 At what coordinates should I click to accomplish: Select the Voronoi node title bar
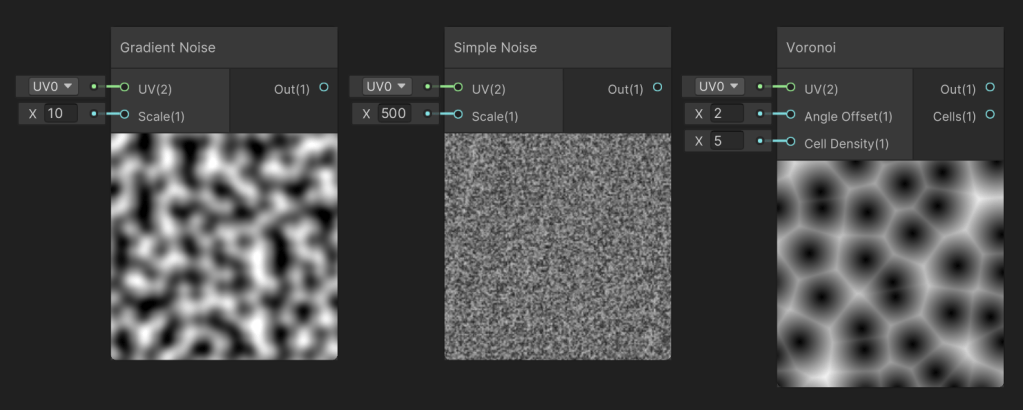(890, 47)
